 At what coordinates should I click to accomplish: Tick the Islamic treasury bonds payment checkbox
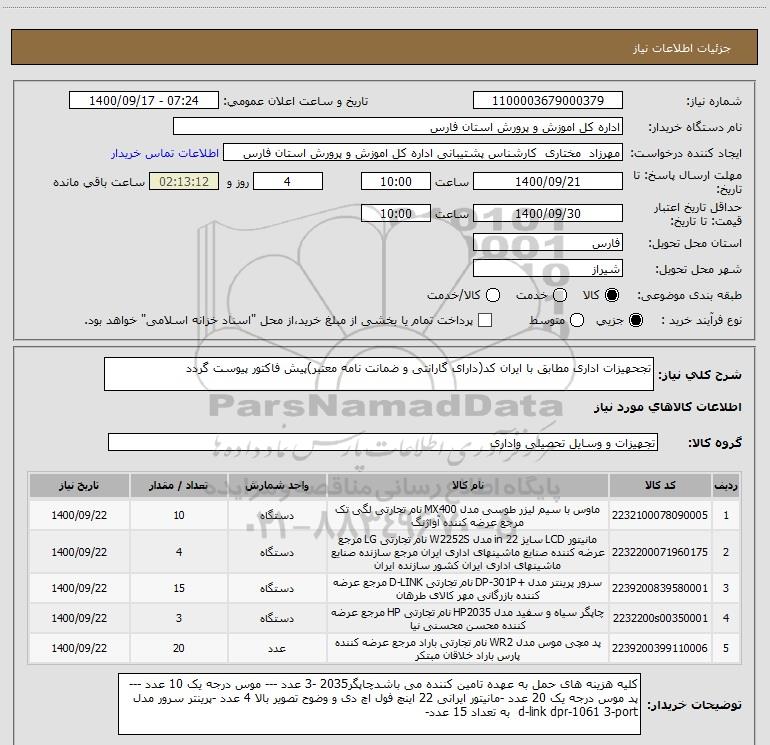pos(485,321)
